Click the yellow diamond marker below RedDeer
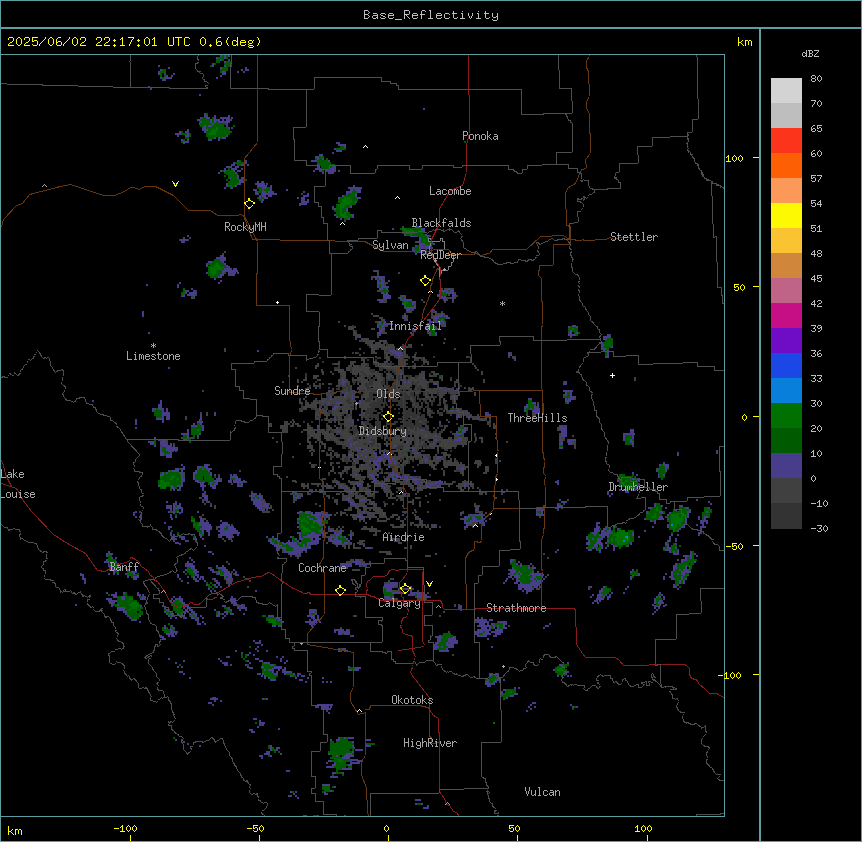This screenshot has width=862, height=842. 426,281
